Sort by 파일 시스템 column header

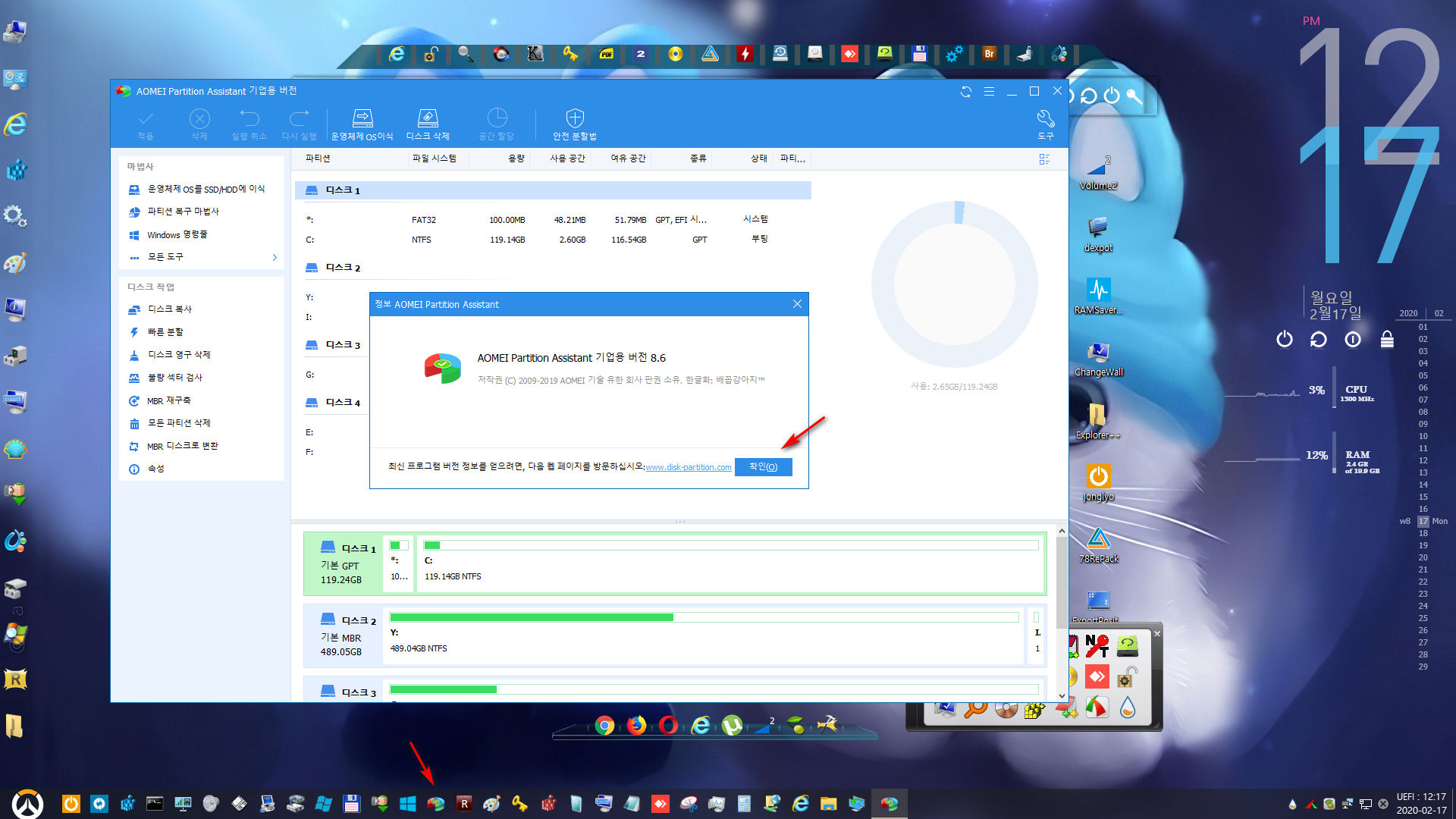coord(435,158)
